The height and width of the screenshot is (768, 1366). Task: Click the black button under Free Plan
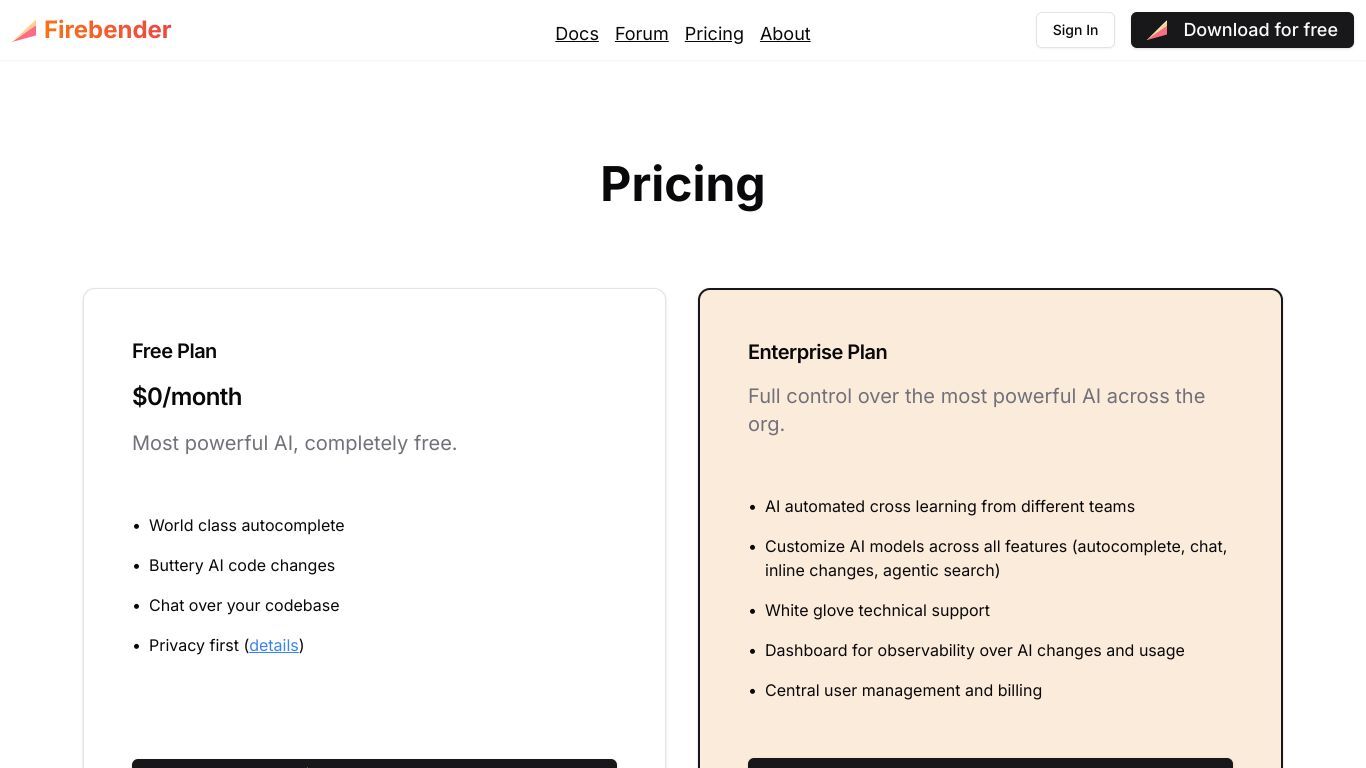pos(374,763)
